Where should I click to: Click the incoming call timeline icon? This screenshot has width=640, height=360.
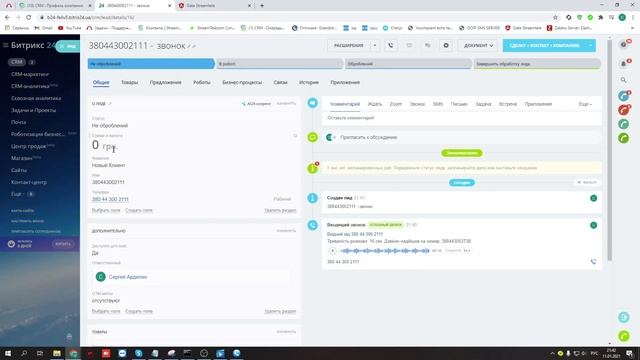pos(313,225)
